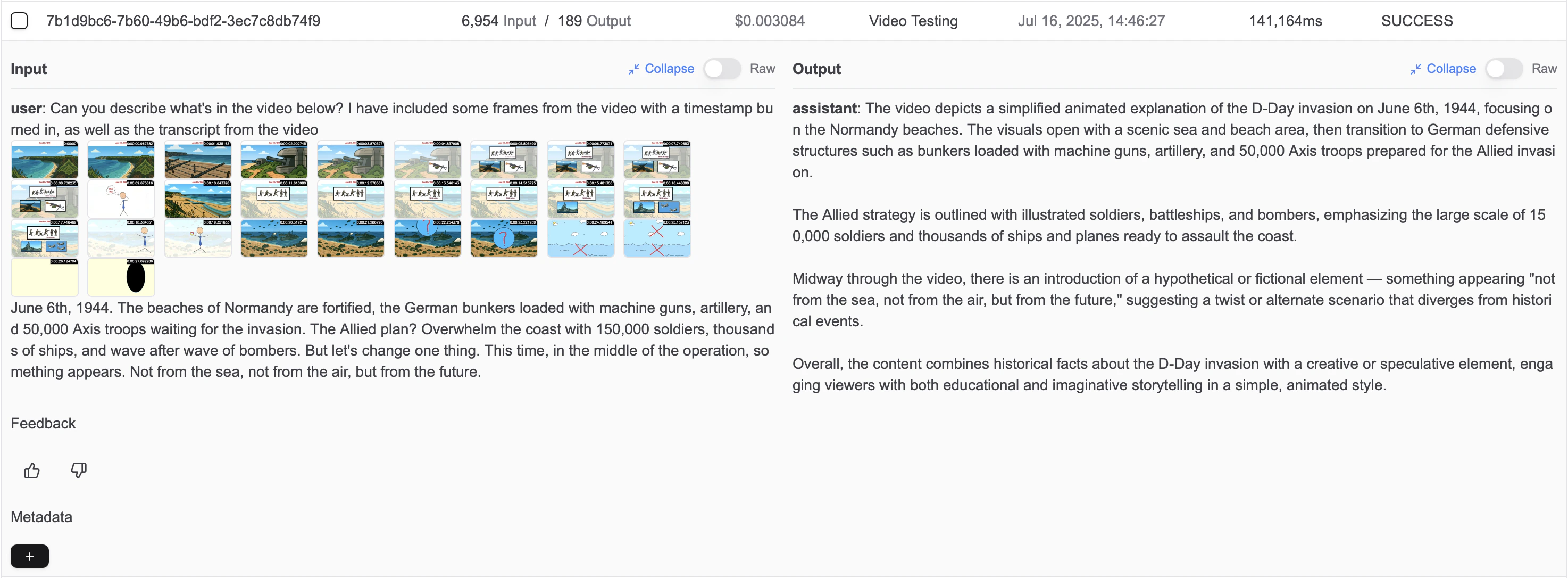Open the thinking stick figure frame at 0:00:09.675816

121,199
